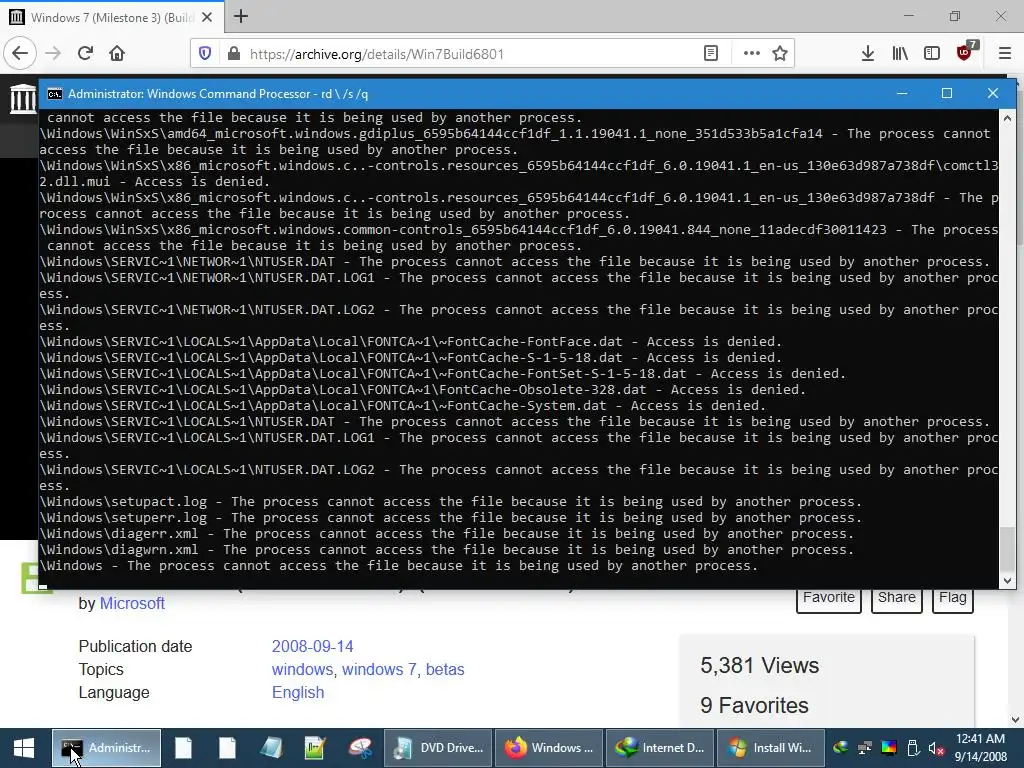Open first blank document taskbar icon
The height and width of the screenshot is (768, 1024).
(x=184, y=748)
